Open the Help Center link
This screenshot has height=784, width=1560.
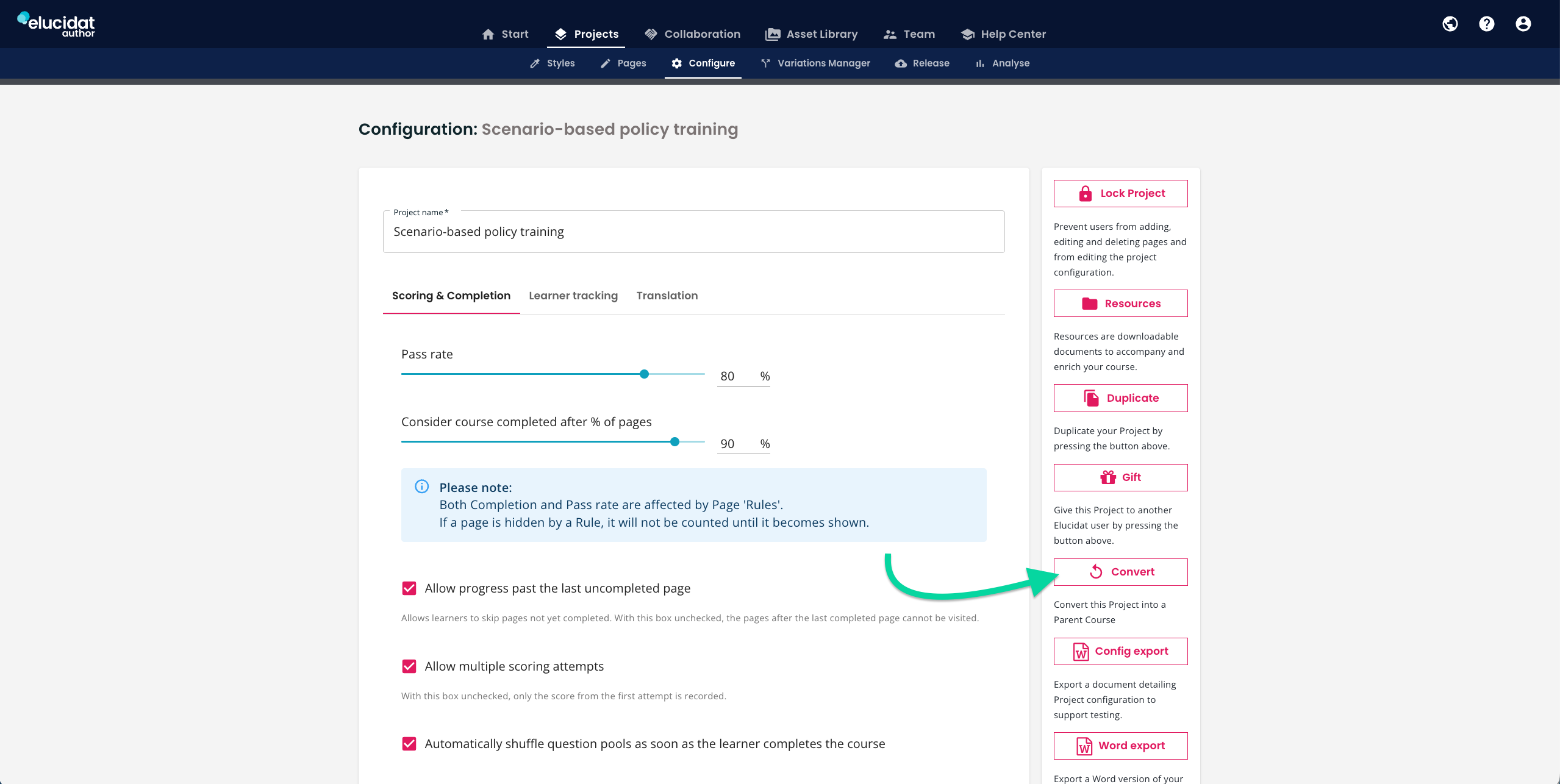(x=1003, y=34)
